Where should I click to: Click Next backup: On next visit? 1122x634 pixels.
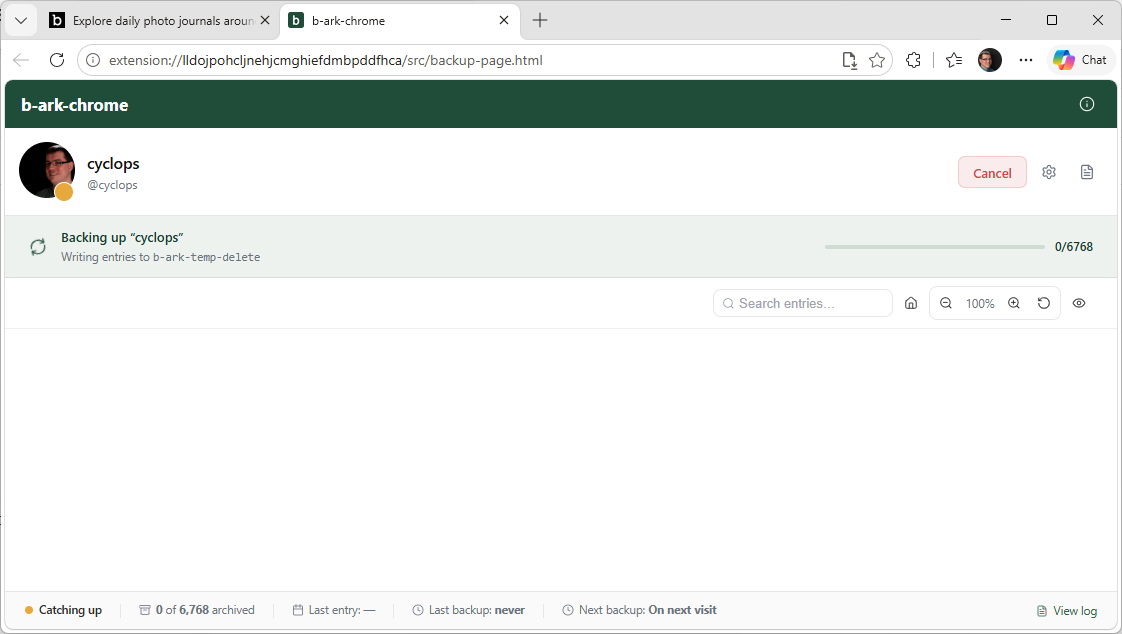click(640, 610)
